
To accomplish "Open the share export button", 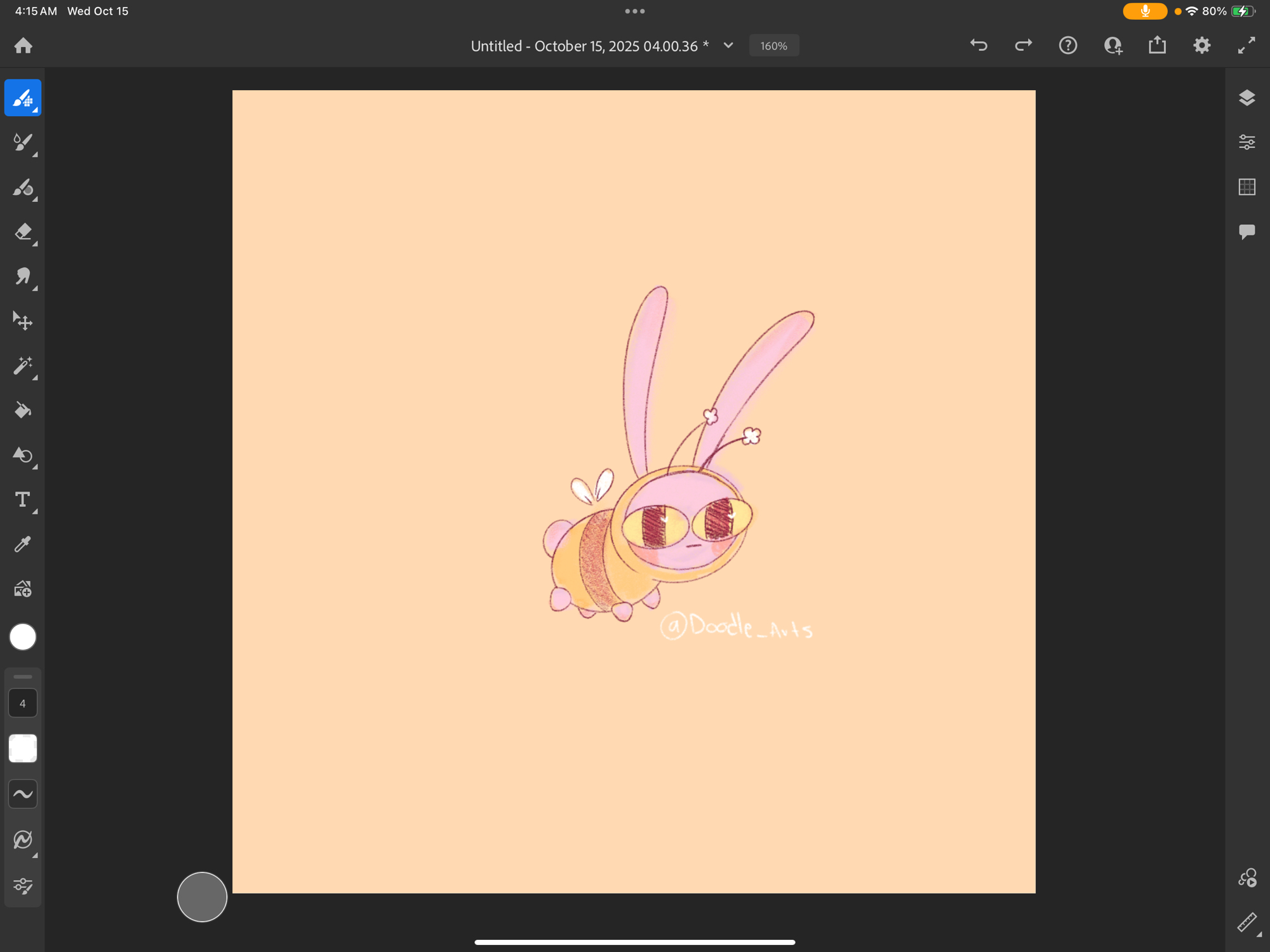I will pos(1157,46).
